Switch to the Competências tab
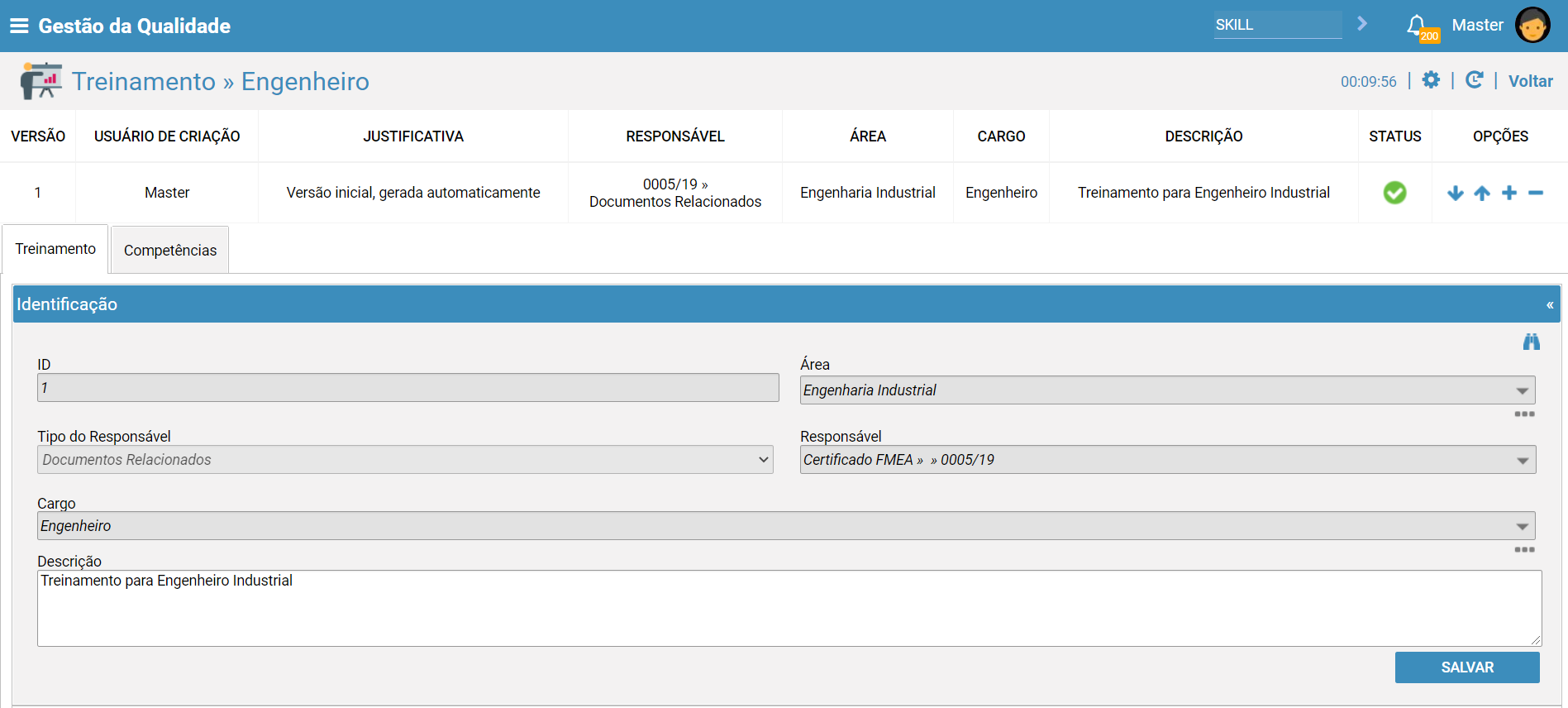Viewport: 1568px width, 708px height. (x=170, y=250)
